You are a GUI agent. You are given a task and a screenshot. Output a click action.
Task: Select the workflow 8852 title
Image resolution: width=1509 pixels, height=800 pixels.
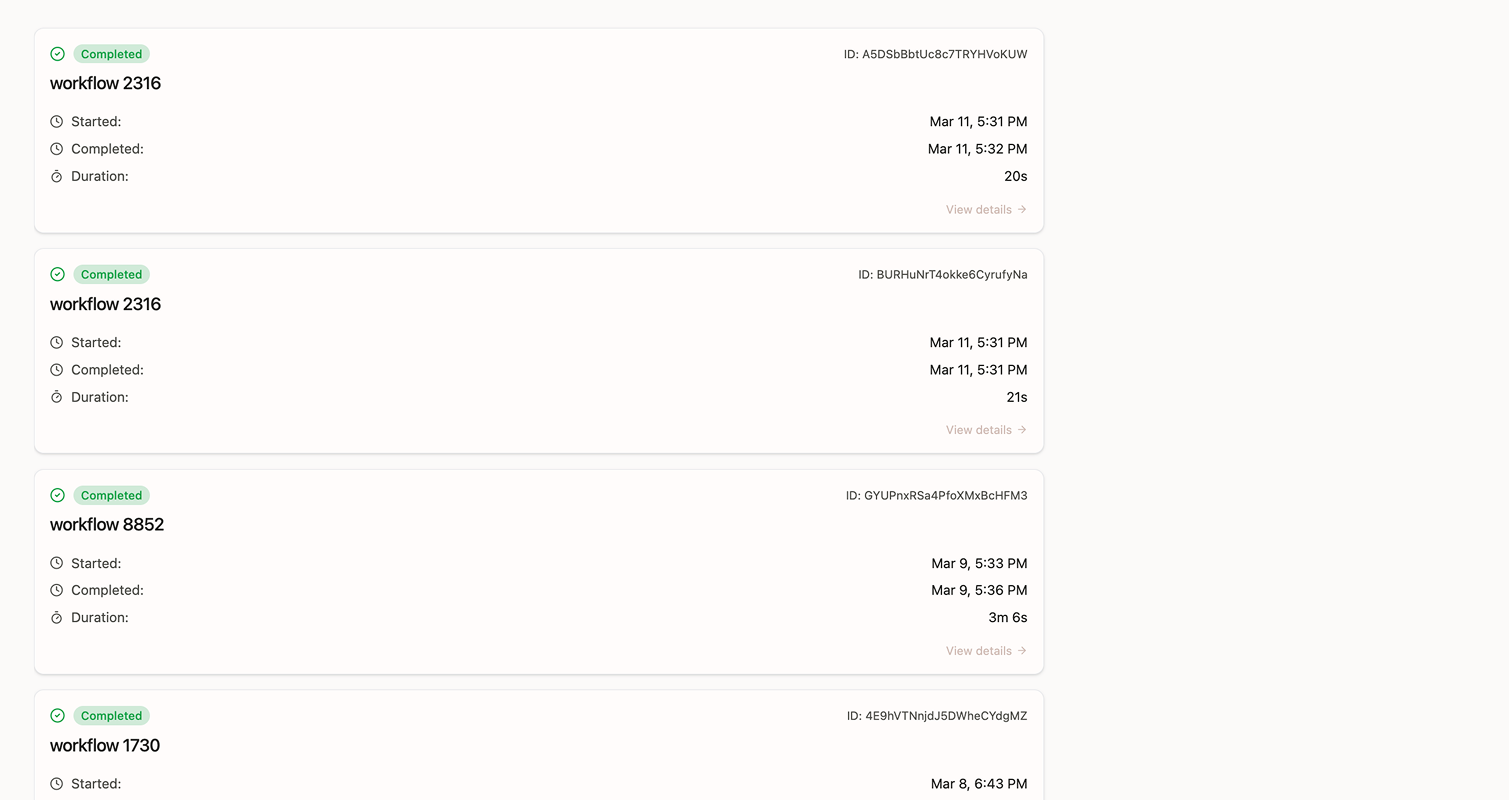pos(107,524)
